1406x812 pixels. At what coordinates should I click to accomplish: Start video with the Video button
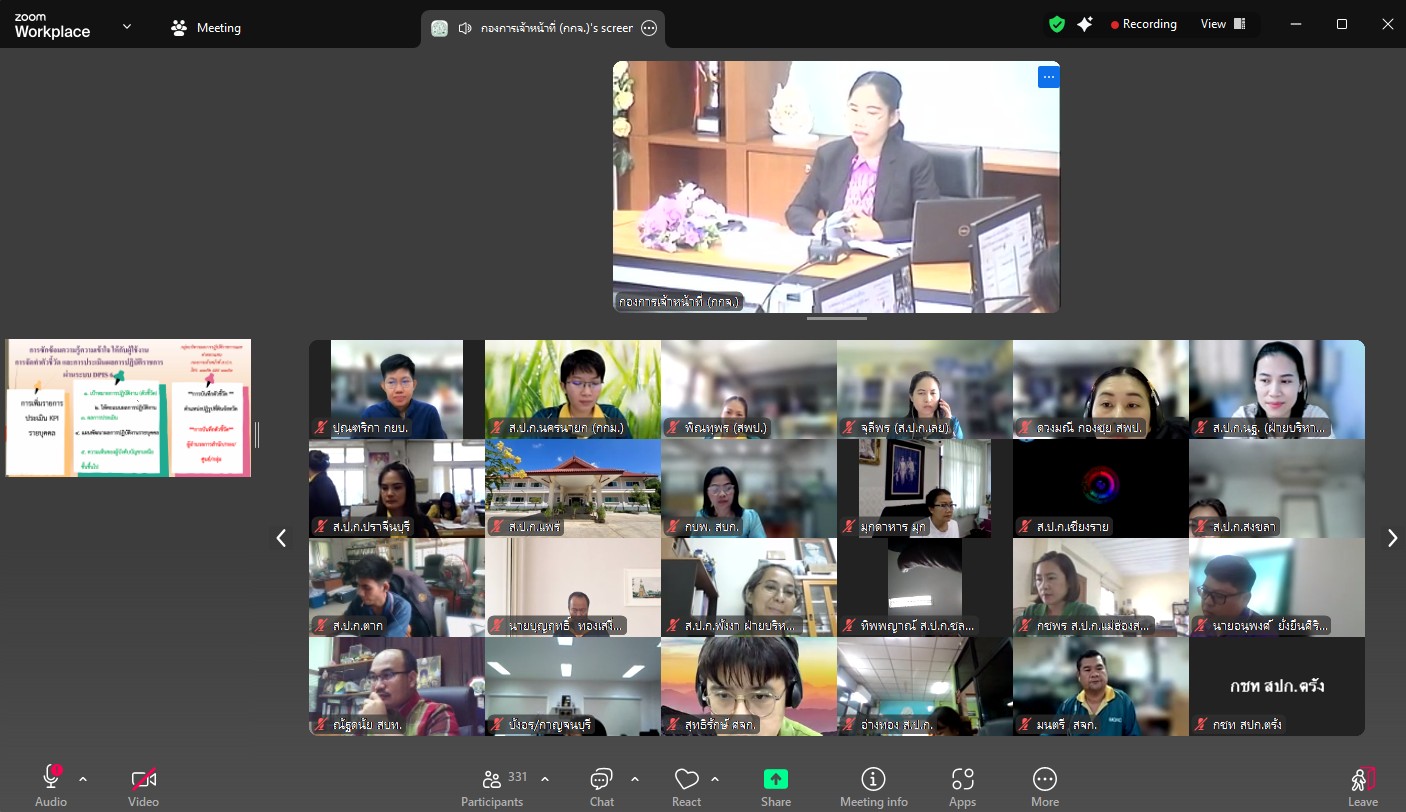pyautogui.click(x=143, y=786)
